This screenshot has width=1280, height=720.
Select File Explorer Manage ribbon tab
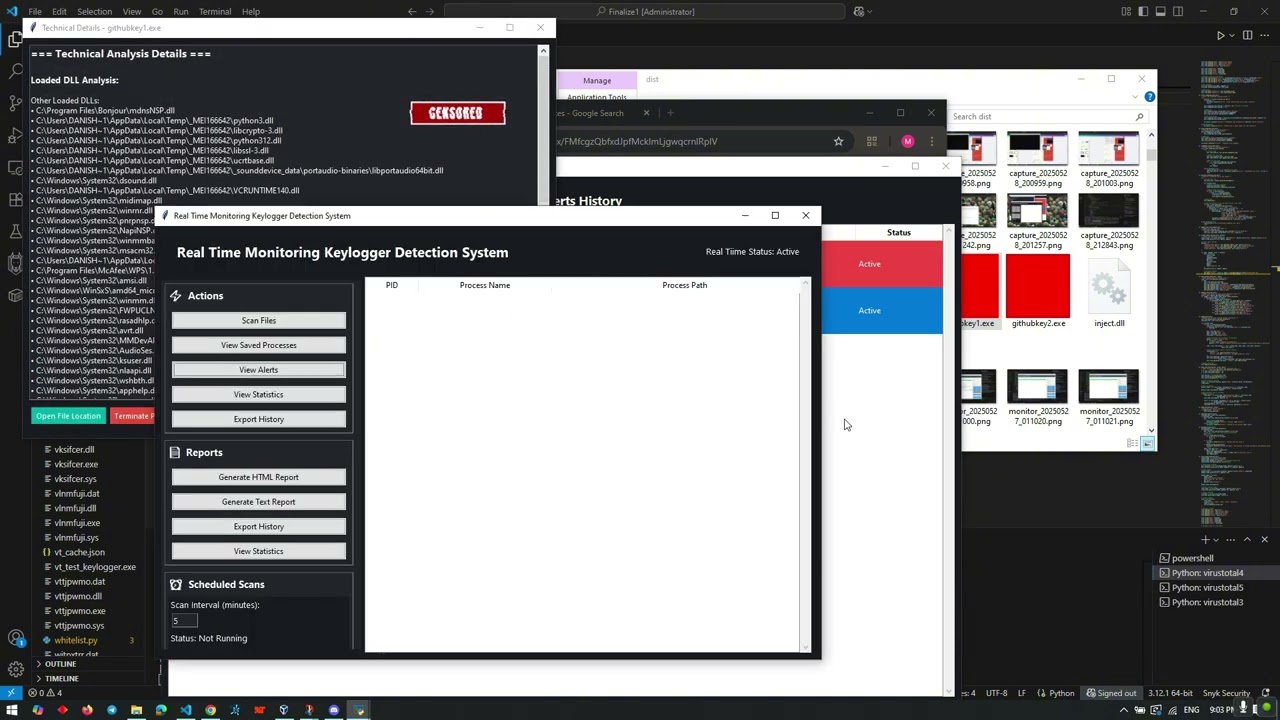[597, 81]
